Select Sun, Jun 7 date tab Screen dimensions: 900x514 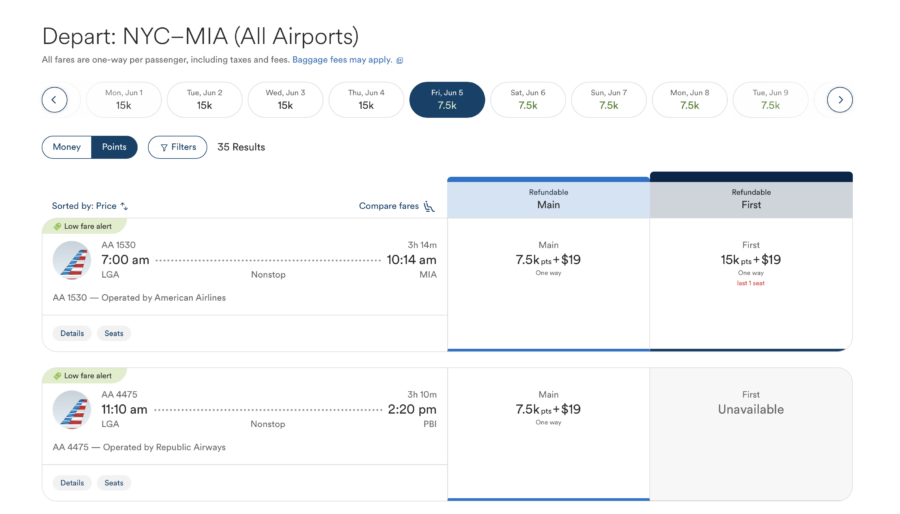coord(609,100)
